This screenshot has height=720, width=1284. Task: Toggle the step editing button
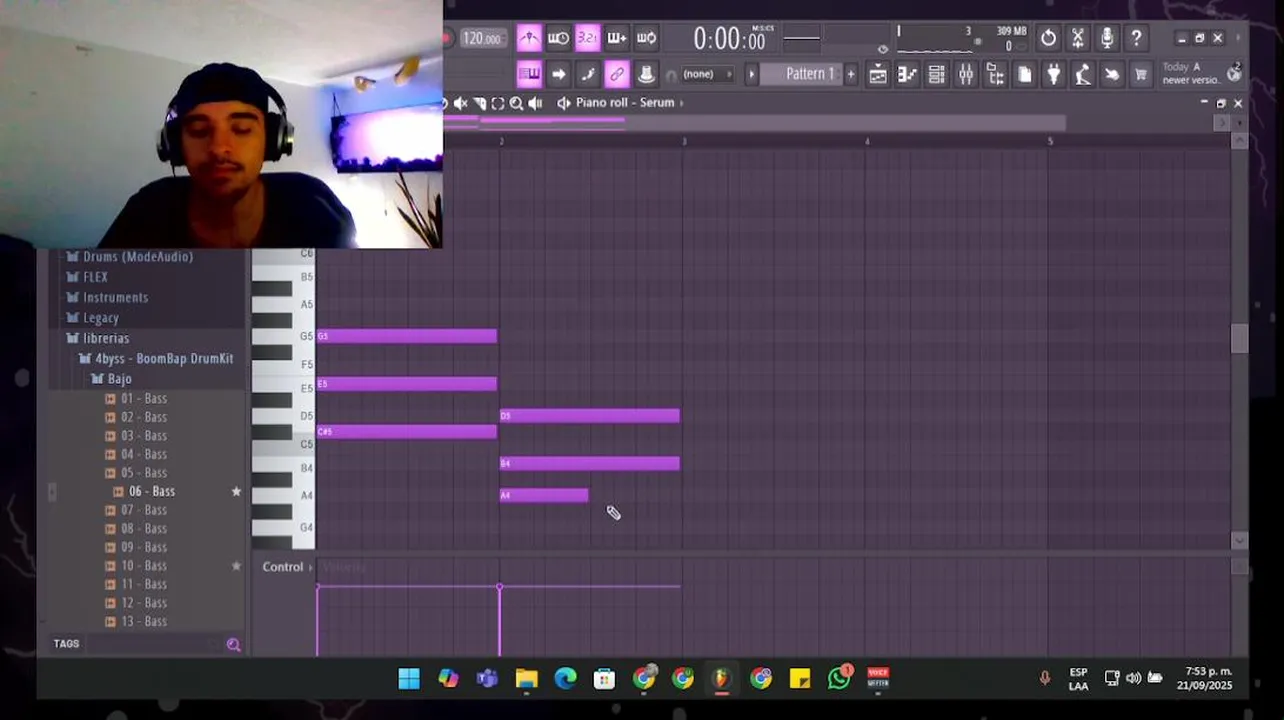[587, 74]
